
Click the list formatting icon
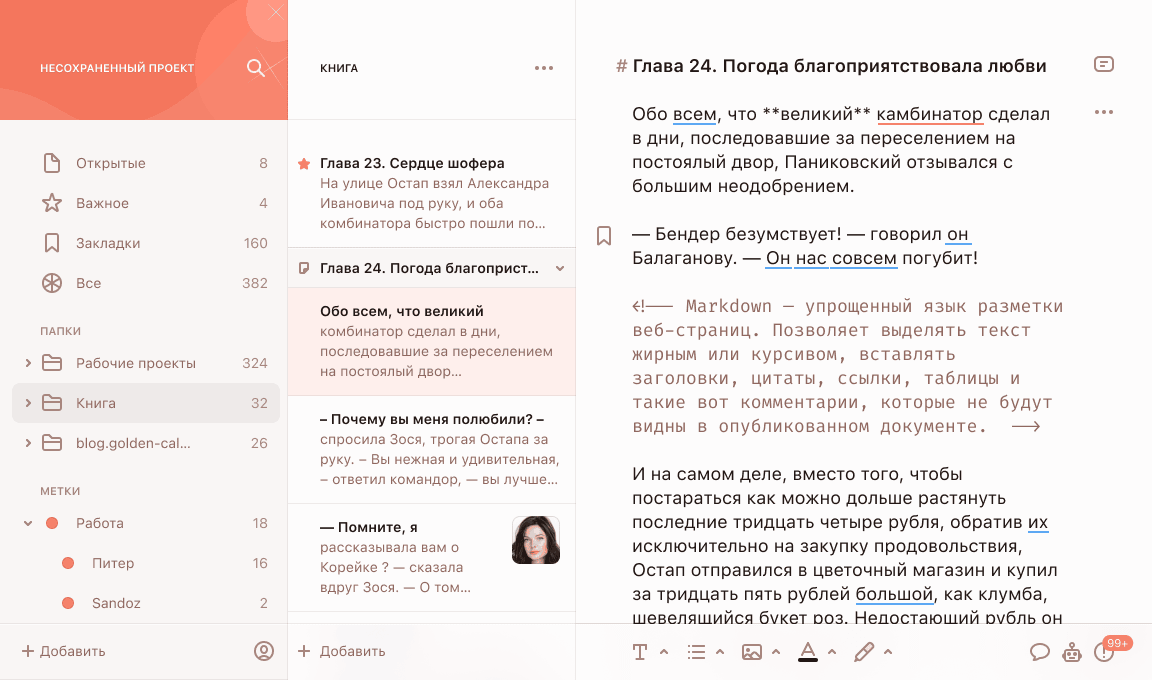coord(697,652)
